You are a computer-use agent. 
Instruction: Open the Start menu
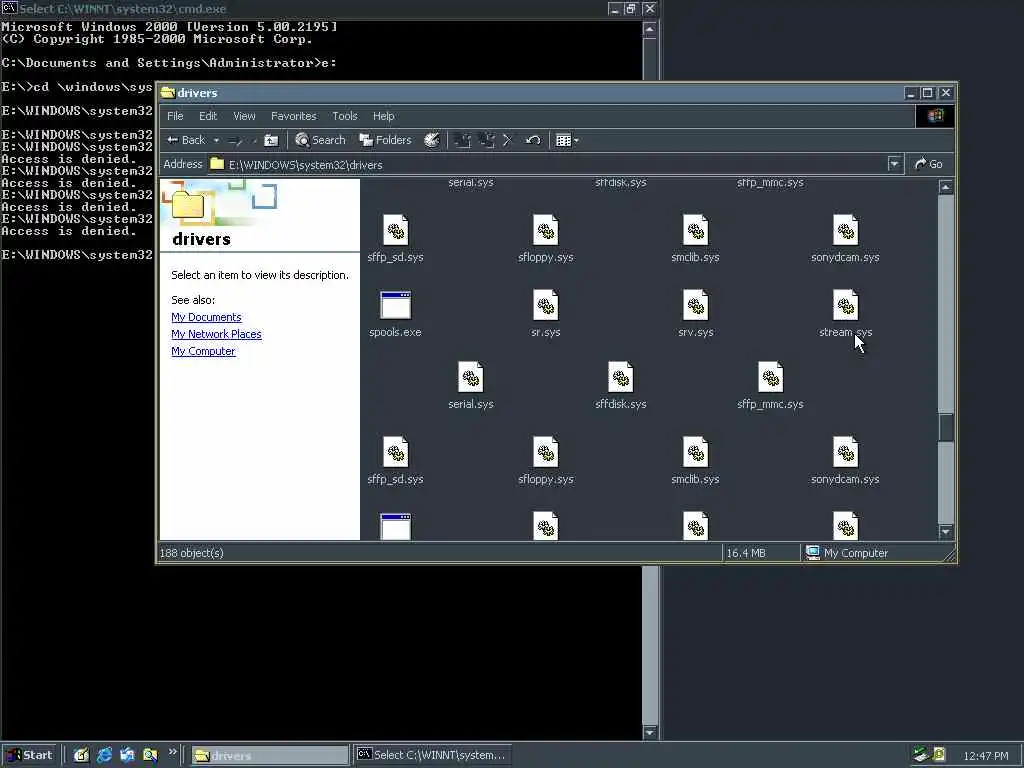coord(29,755)
